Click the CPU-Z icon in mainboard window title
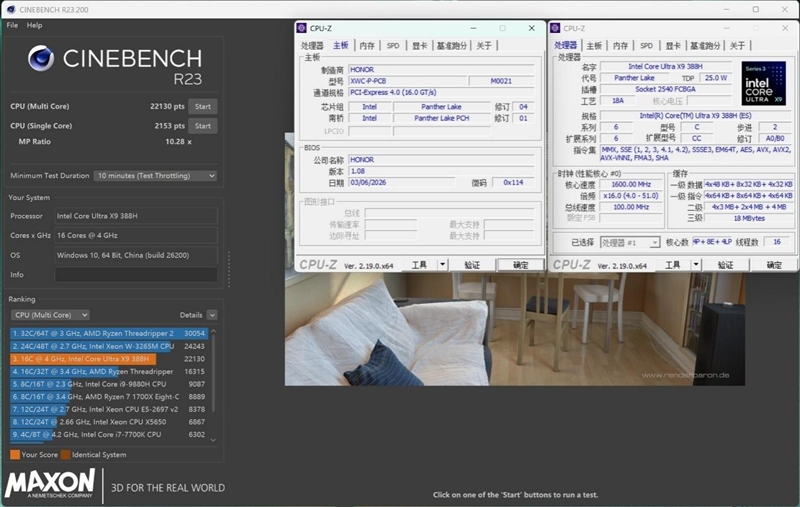This screenshot has height=507, width=800. [302, 28]
